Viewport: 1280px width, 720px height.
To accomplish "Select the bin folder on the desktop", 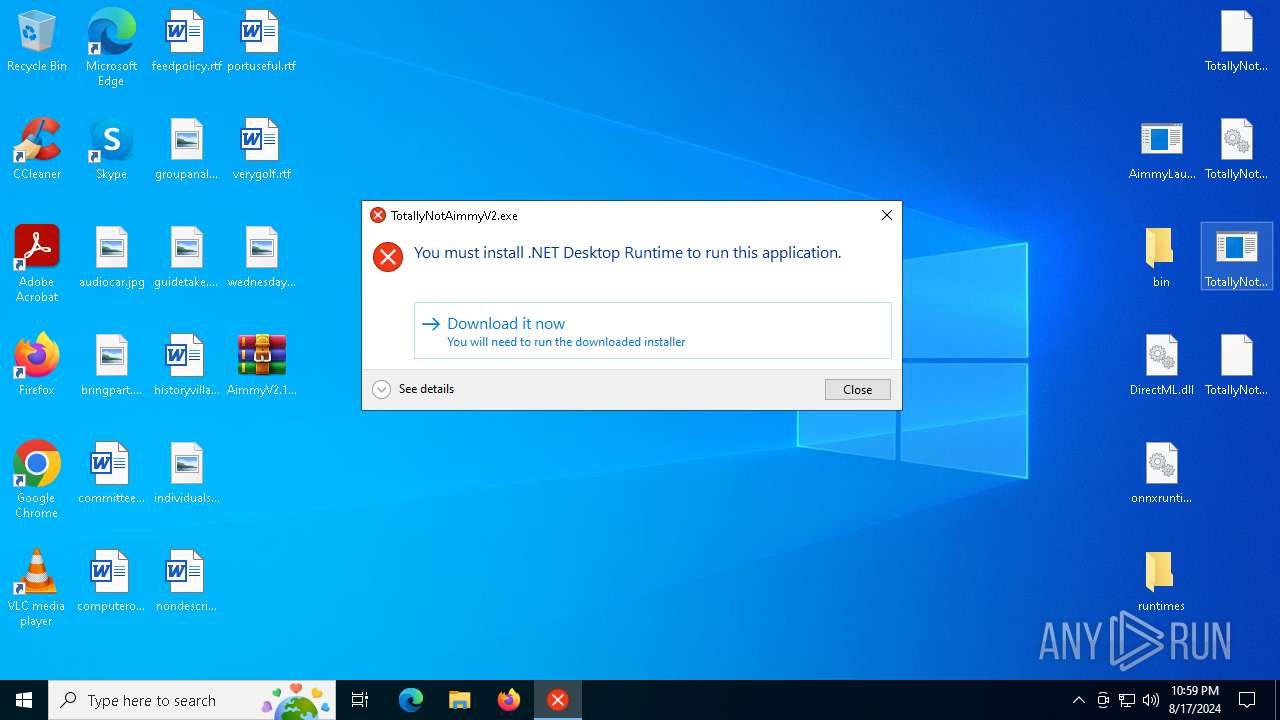I will pos(1161,258).
